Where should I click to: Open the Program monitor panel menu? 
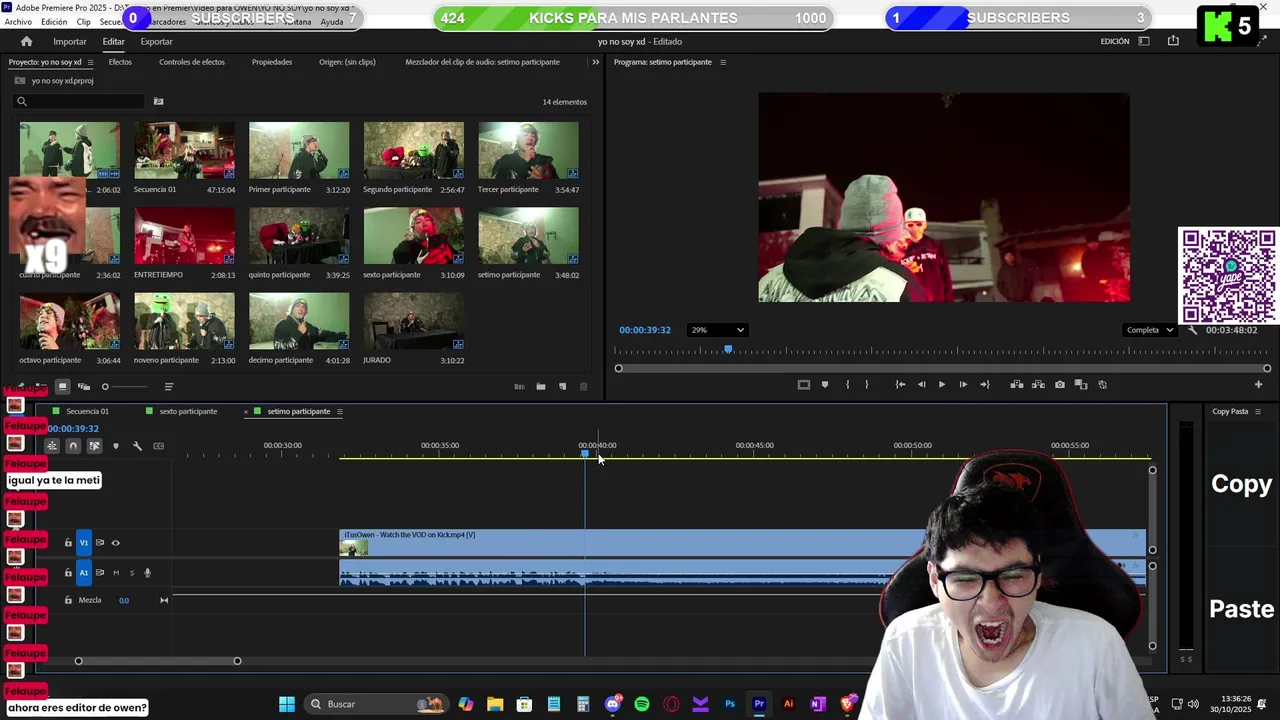click(x=723, y=62)
